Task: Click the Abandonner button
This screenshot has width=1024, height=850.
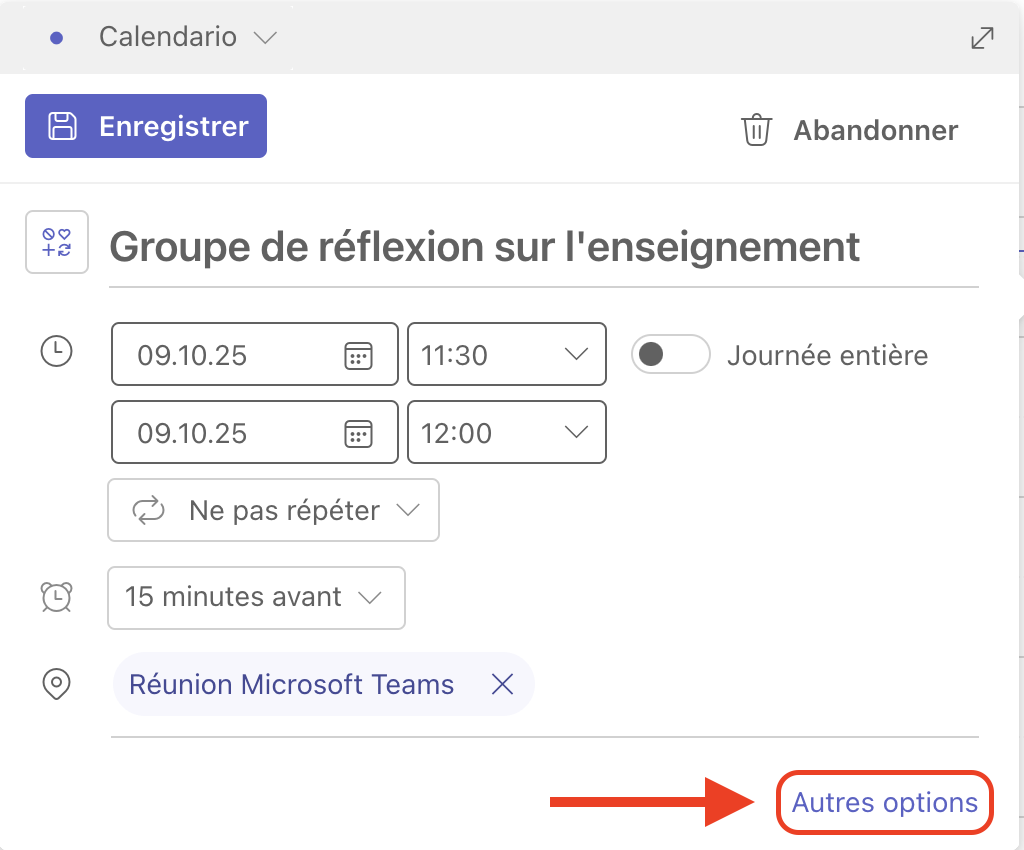Action: (x=875, y=130)
